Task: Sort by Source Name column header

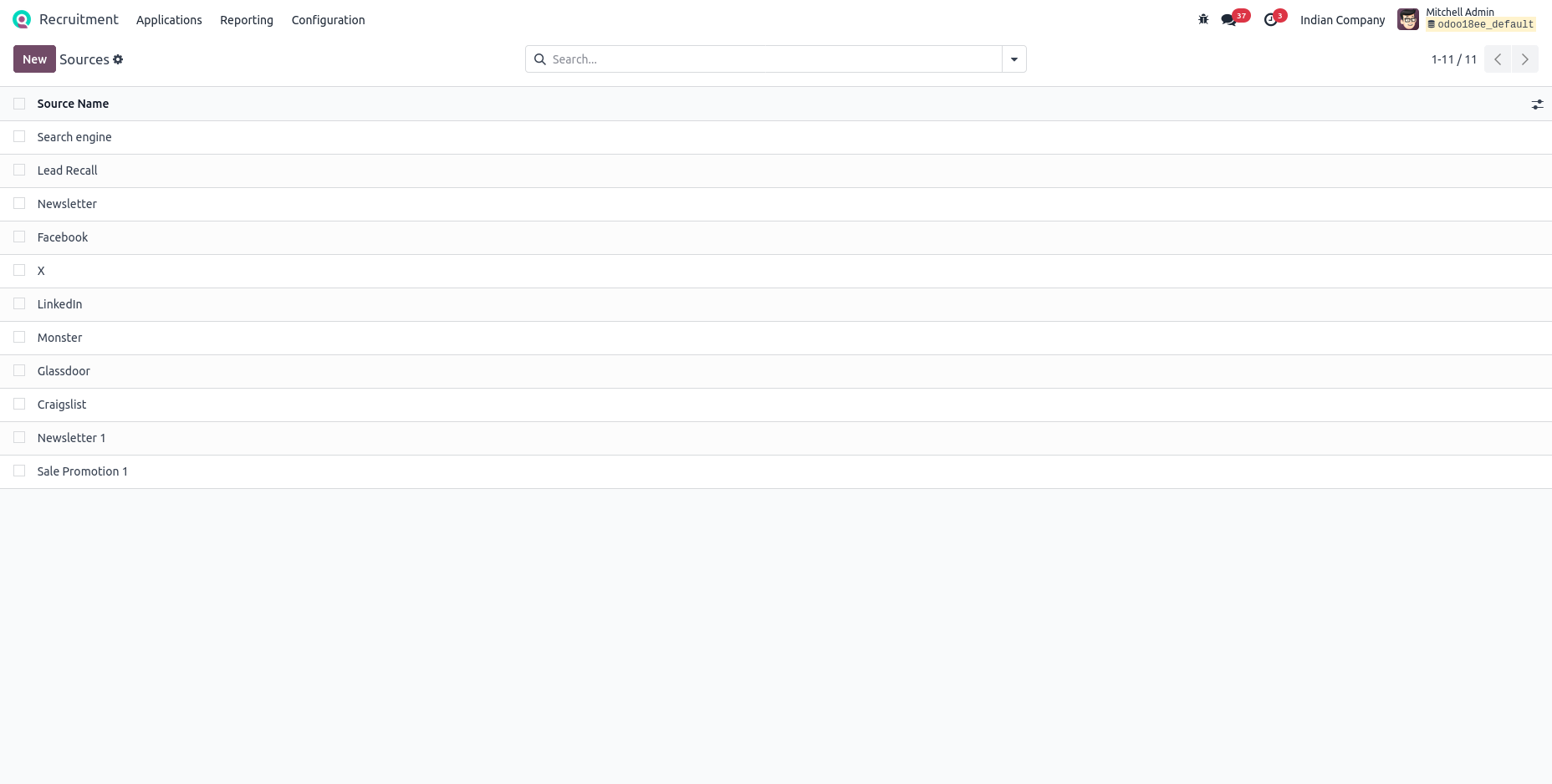Action: [73, 104]
